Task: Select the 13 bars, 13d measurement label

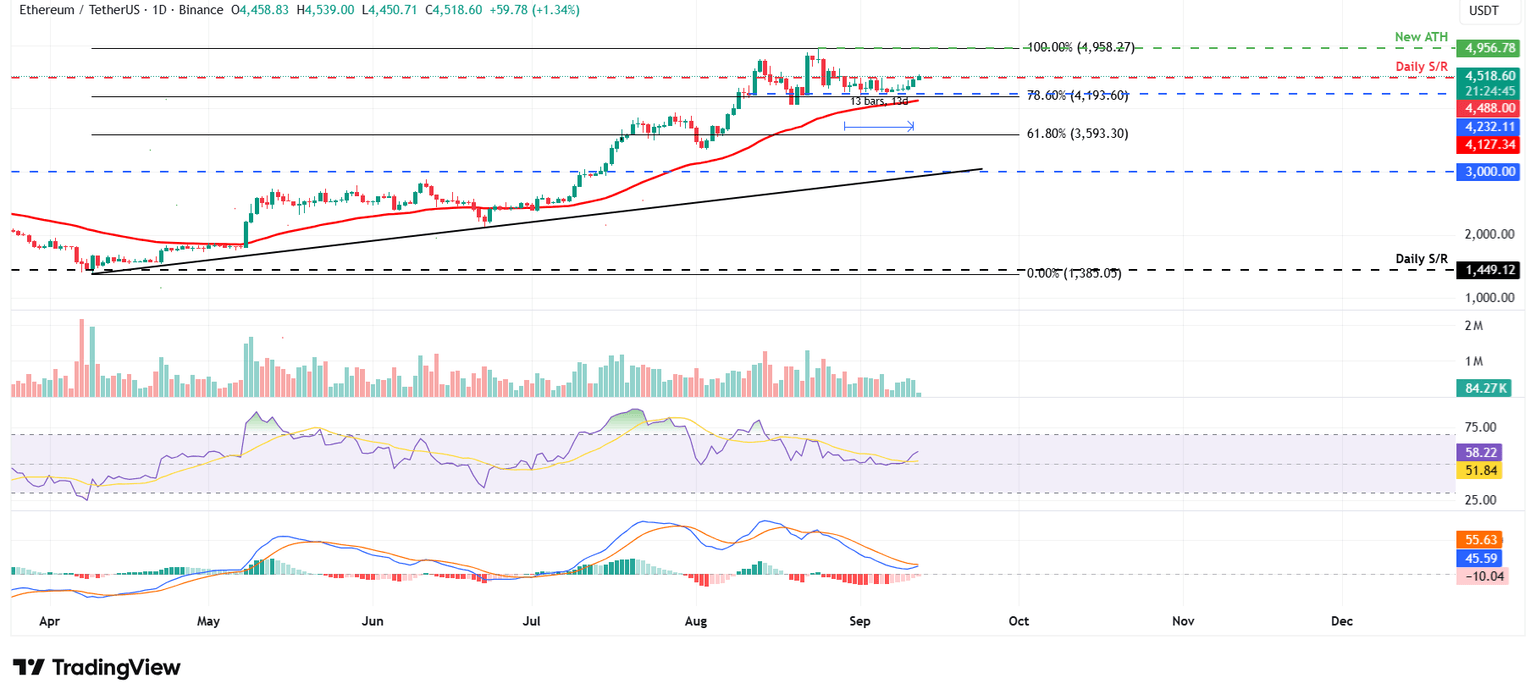Action: pyautogui.click(x=878, y=101)
